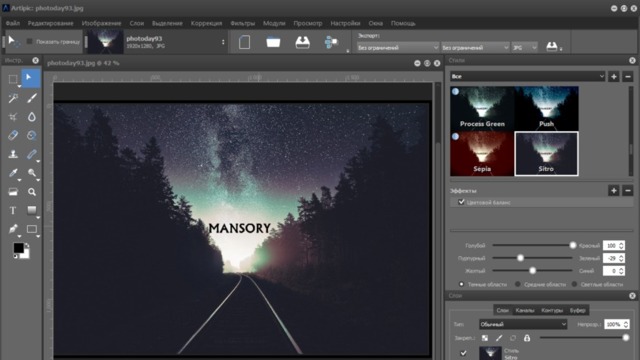Image resolution: width=640 pixels, height=360 pixels.
Task: Open photoday93 document switcher arrows
Action: [223, 42]
